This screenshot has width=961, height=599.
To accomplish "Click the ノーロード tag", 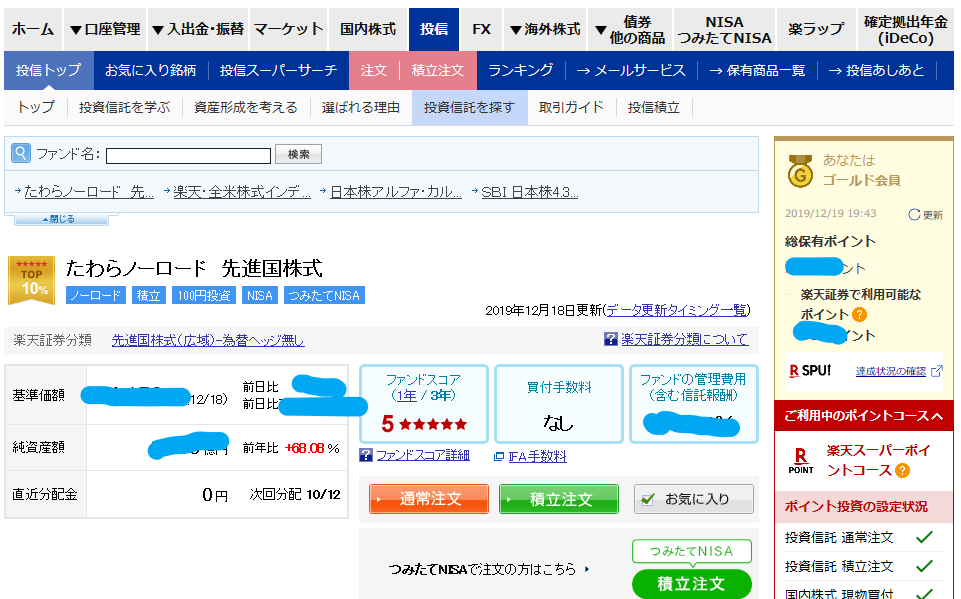I will [x=96, y=296].
